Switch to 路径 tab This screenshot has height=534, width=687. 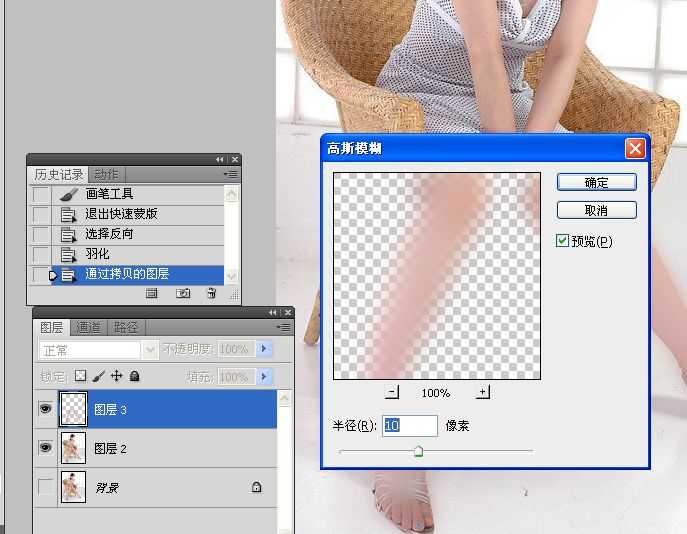[x=126, y=327]
